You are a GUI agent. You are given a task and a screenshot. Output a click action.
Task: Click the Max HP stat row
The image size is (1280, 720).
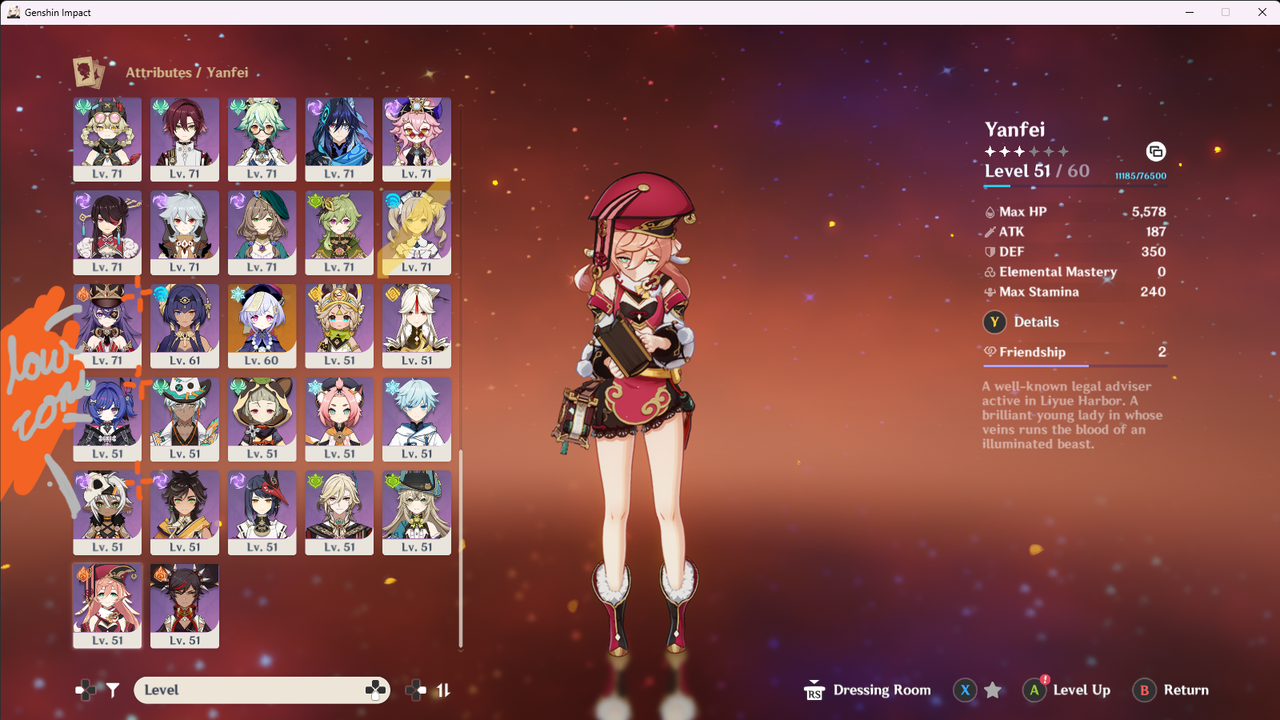pos(1075,212)
